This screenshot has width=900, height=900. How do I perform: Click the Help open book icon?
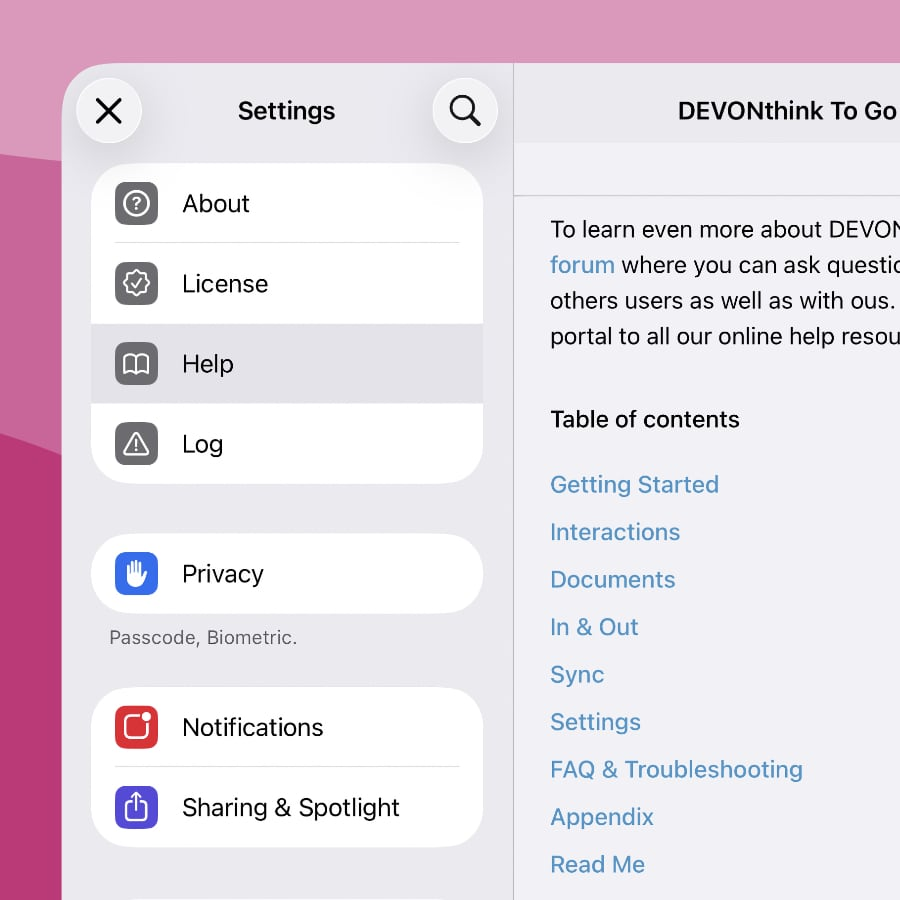tap(136, 363)
